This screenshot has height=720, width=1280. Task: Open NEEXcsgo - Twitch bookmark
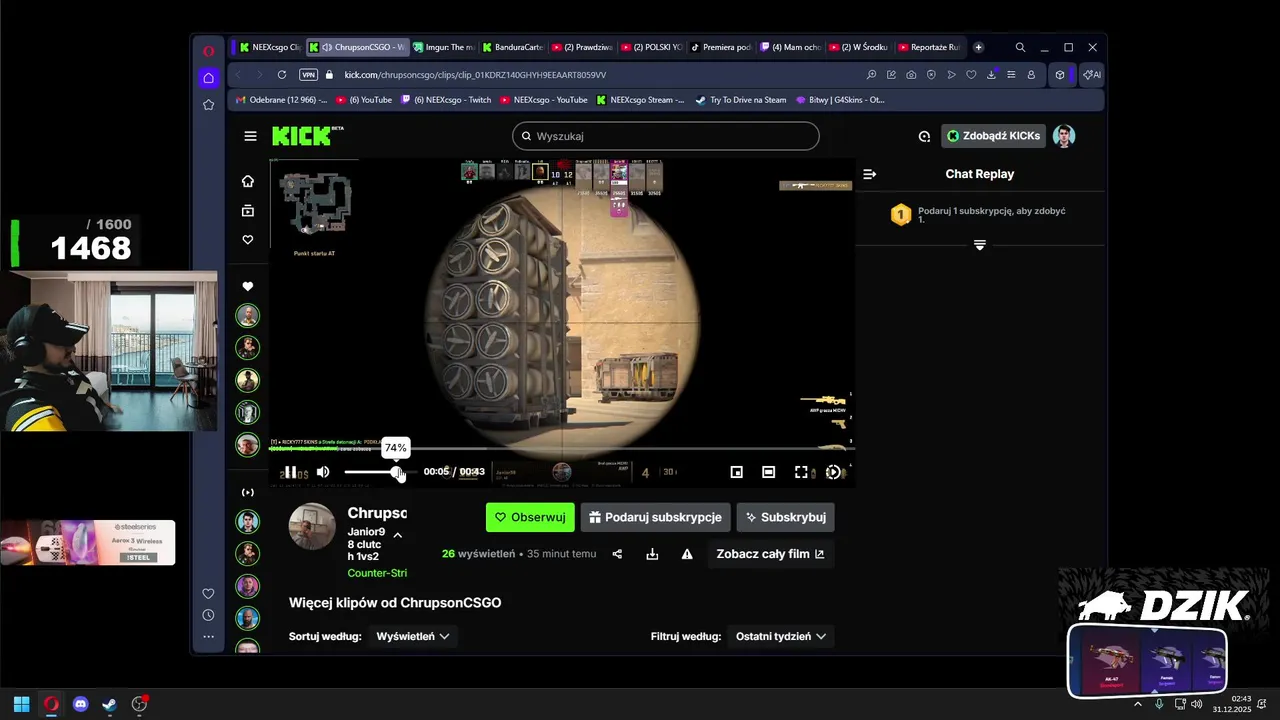tap(446, 100)
